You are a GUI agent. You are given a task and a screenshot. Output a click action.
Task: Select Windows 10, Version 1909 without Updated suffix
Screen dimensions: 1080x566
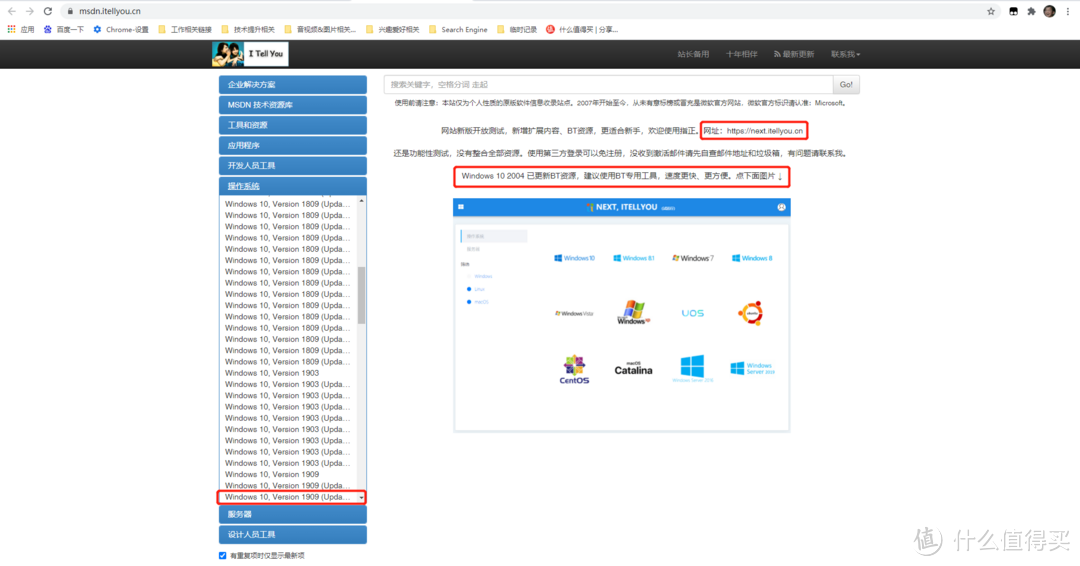[272, 474]
